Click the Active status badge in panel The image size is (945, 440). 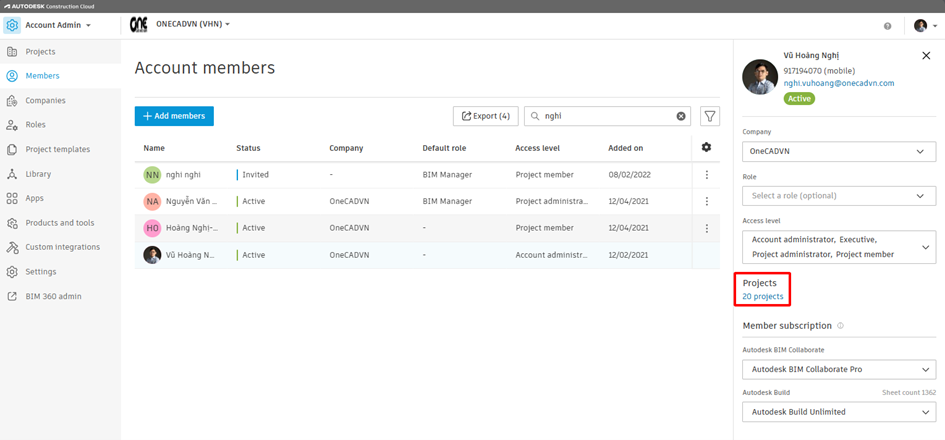coord(799,98)
